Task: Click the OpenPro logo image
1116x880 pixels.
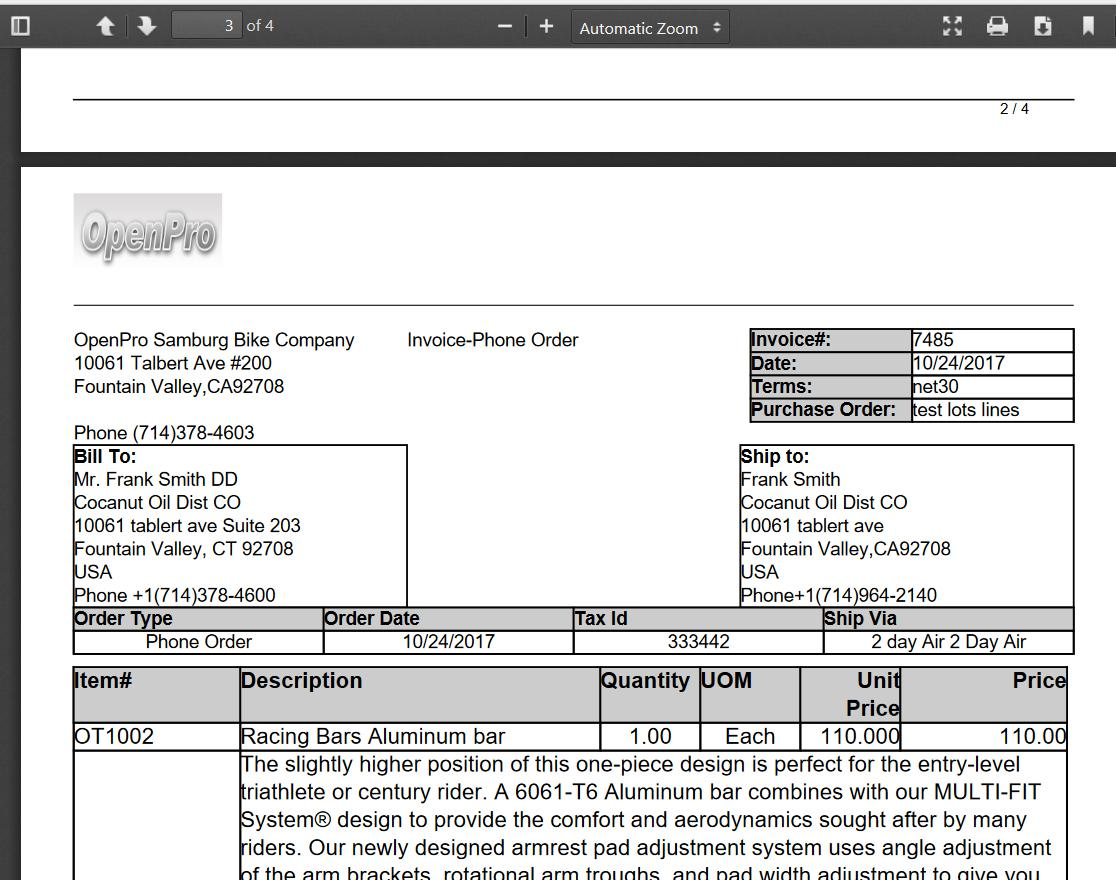Action: point(148,232)
